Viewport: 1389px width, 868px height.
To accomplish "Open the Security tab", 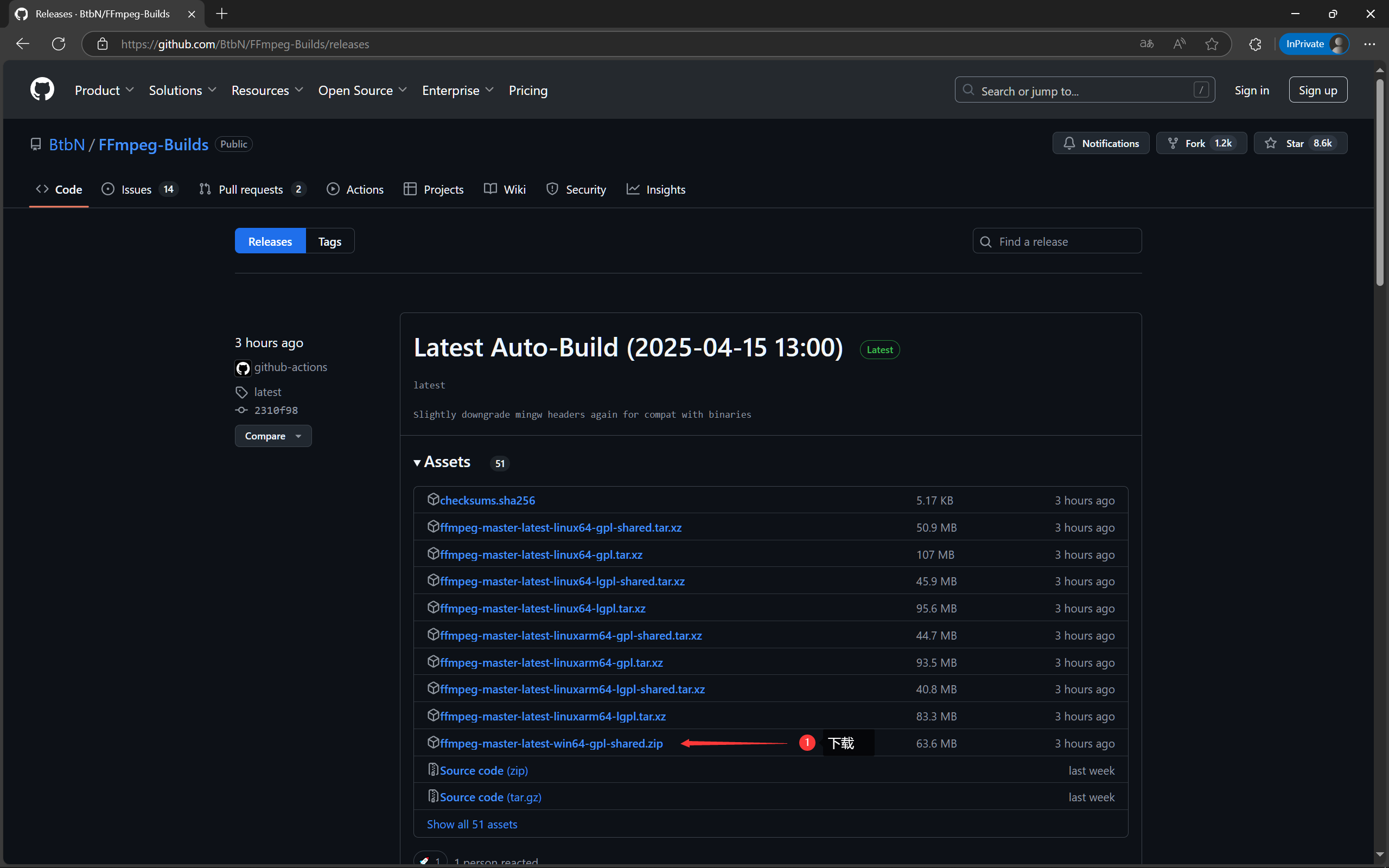I will coord(576,189).
